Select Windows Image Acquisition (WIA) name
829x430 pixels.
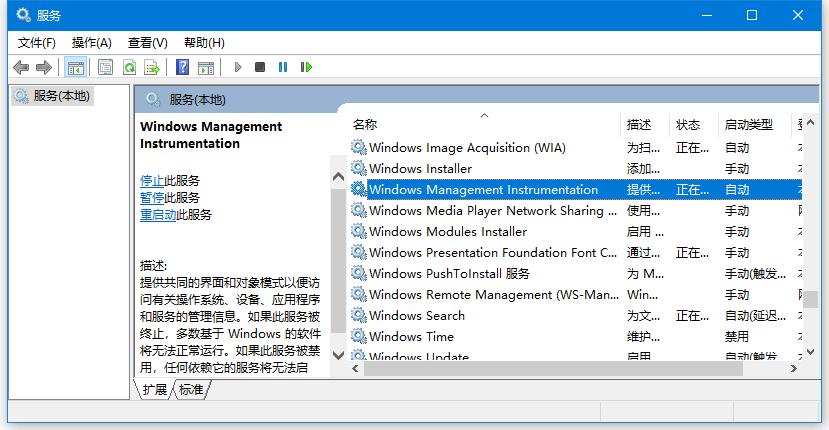[467, 148]
